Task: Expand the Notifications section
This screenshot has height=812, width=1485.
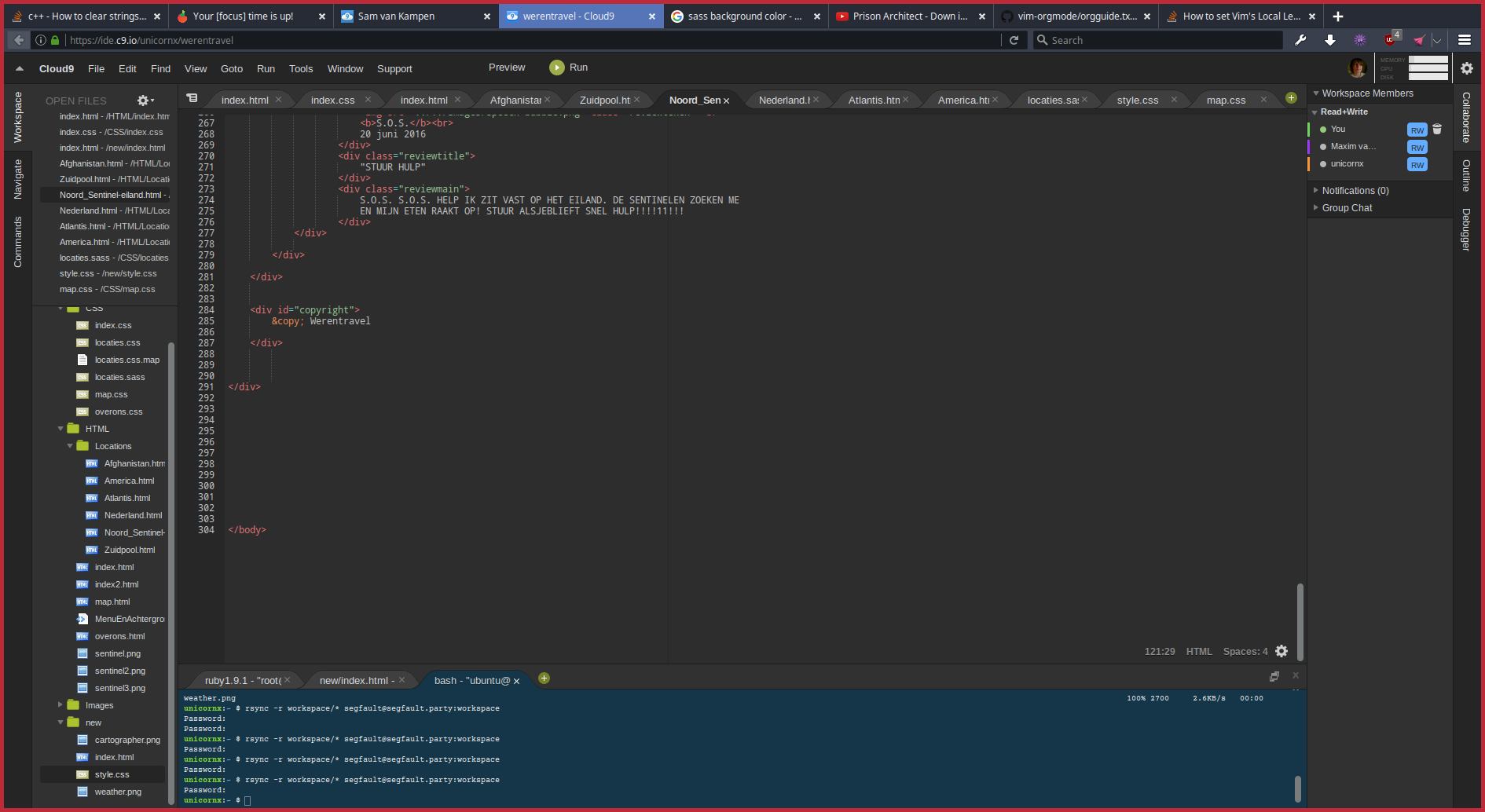Action: tap(1355, 191)
